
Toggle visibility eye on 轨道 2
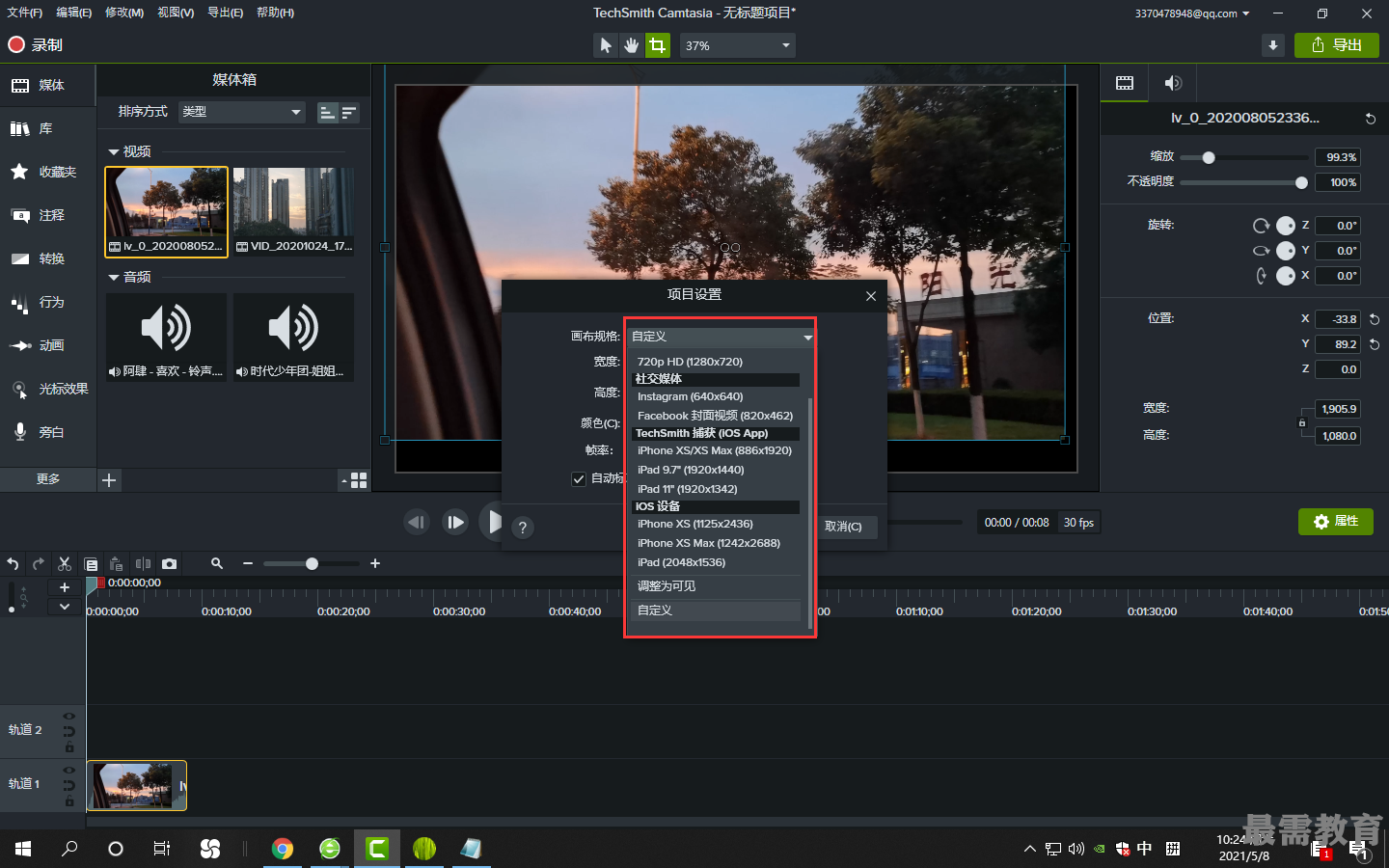click(x=68, y=716)
